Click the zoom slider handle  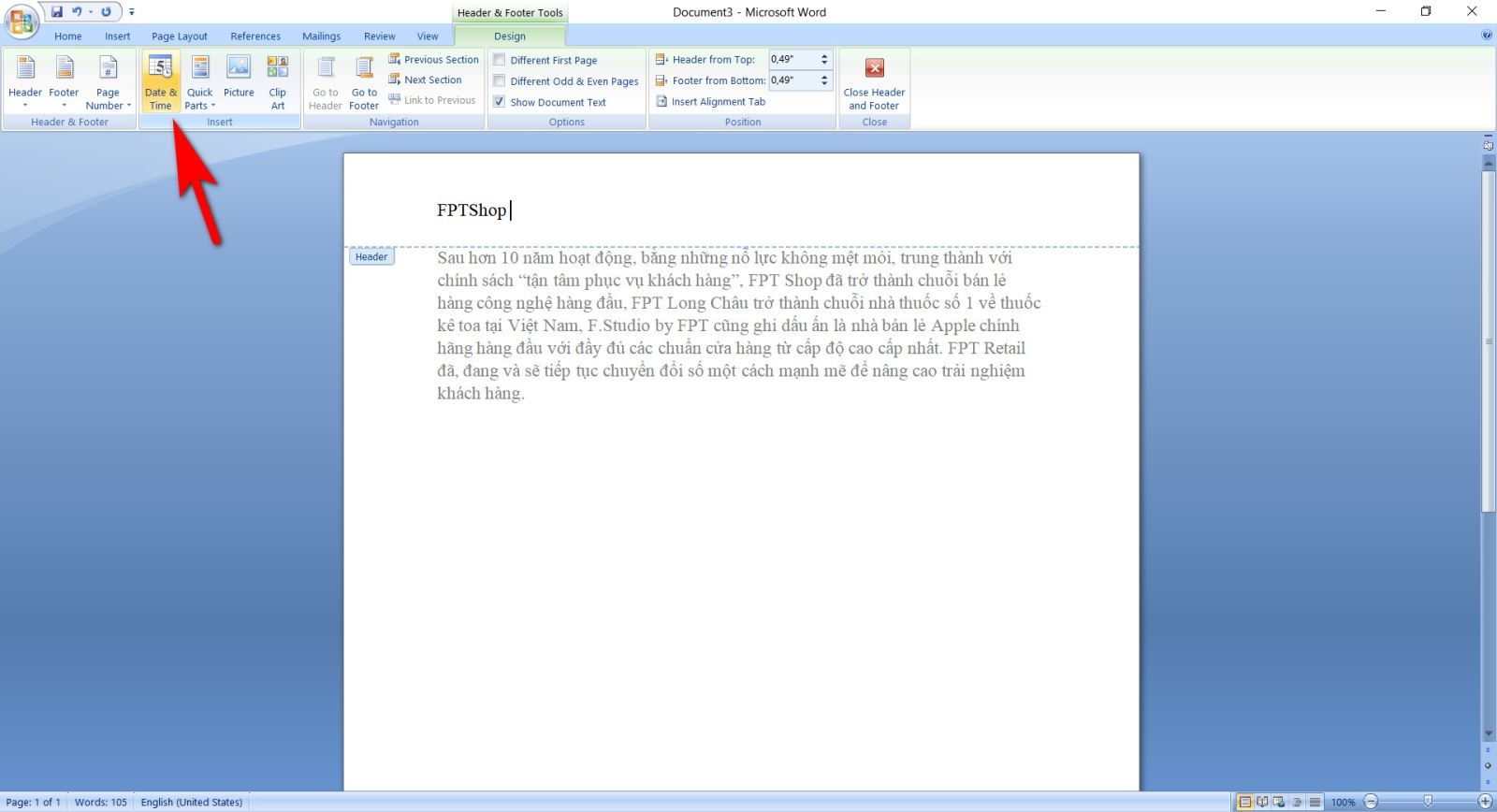1428,802
